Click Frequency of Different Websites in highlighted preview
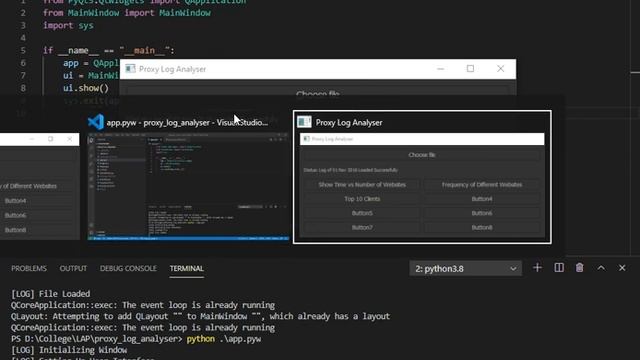640x360 pixels. tap(482, 185)
